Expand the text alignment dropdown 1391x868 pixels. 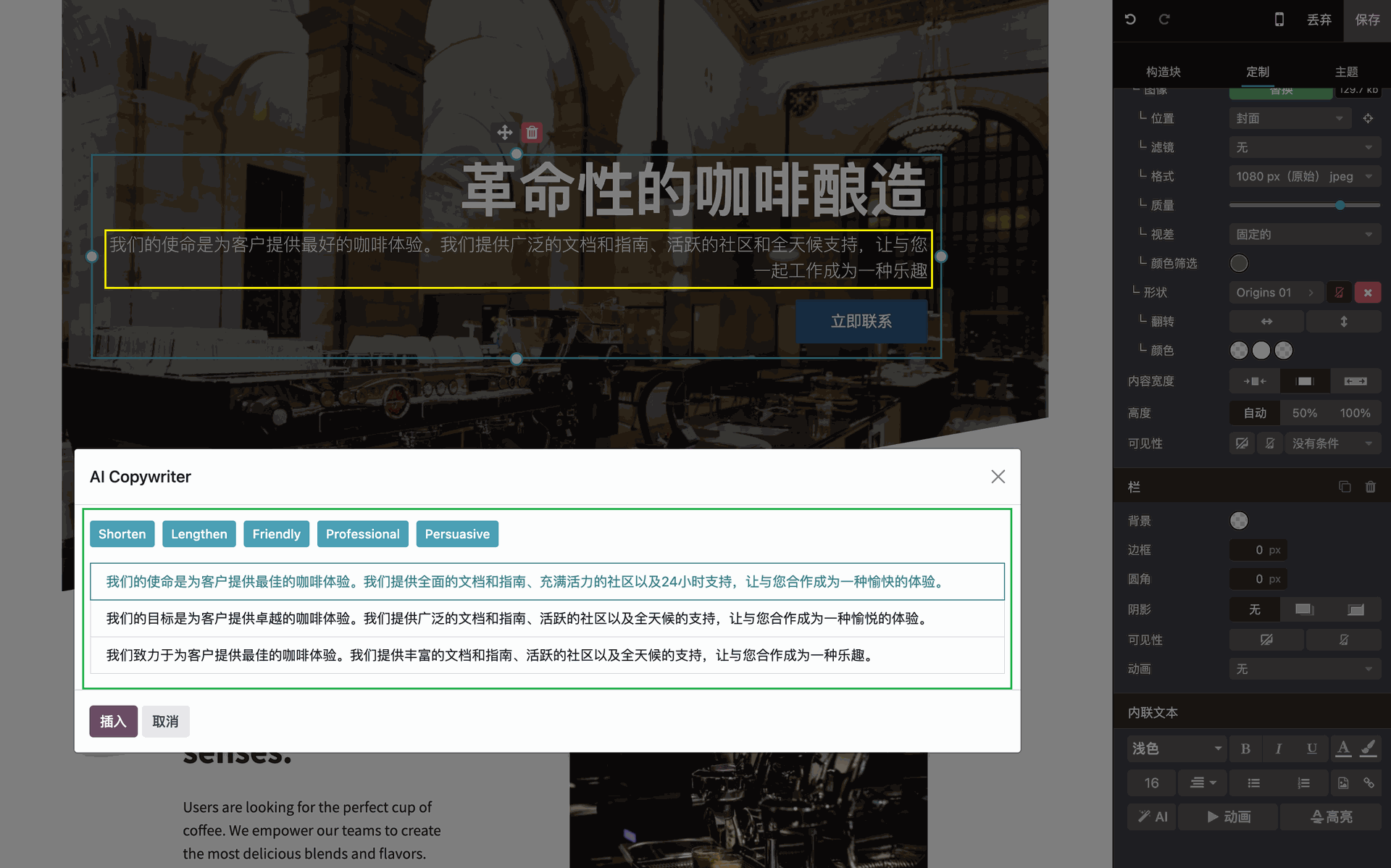1203,783
